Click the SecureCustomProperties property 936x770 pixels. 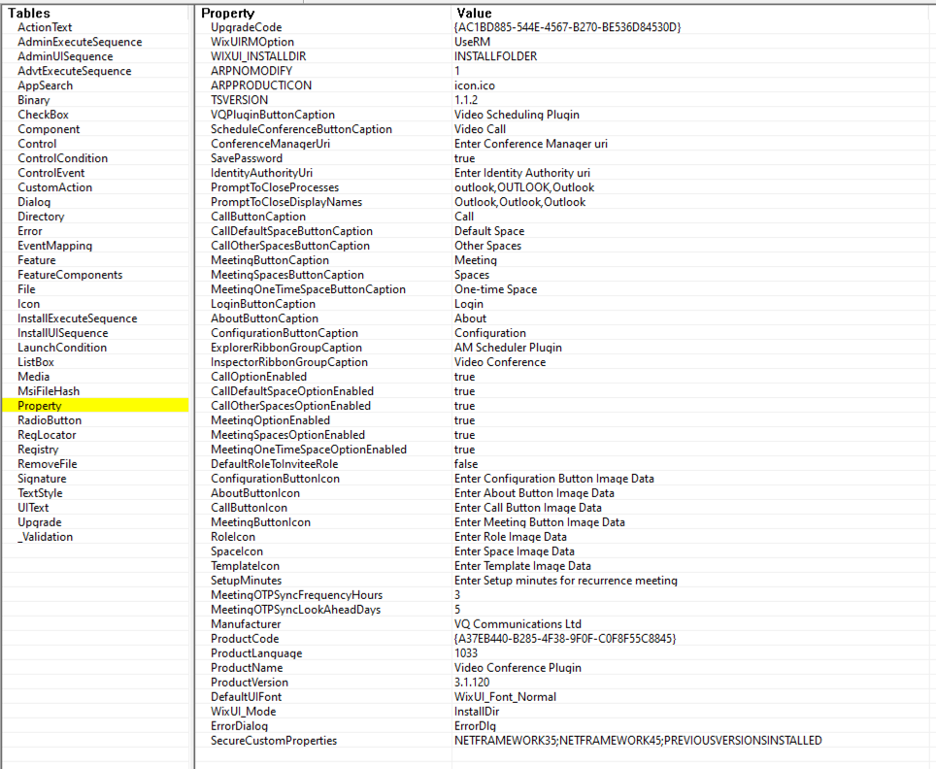click(x=273, y=741)
